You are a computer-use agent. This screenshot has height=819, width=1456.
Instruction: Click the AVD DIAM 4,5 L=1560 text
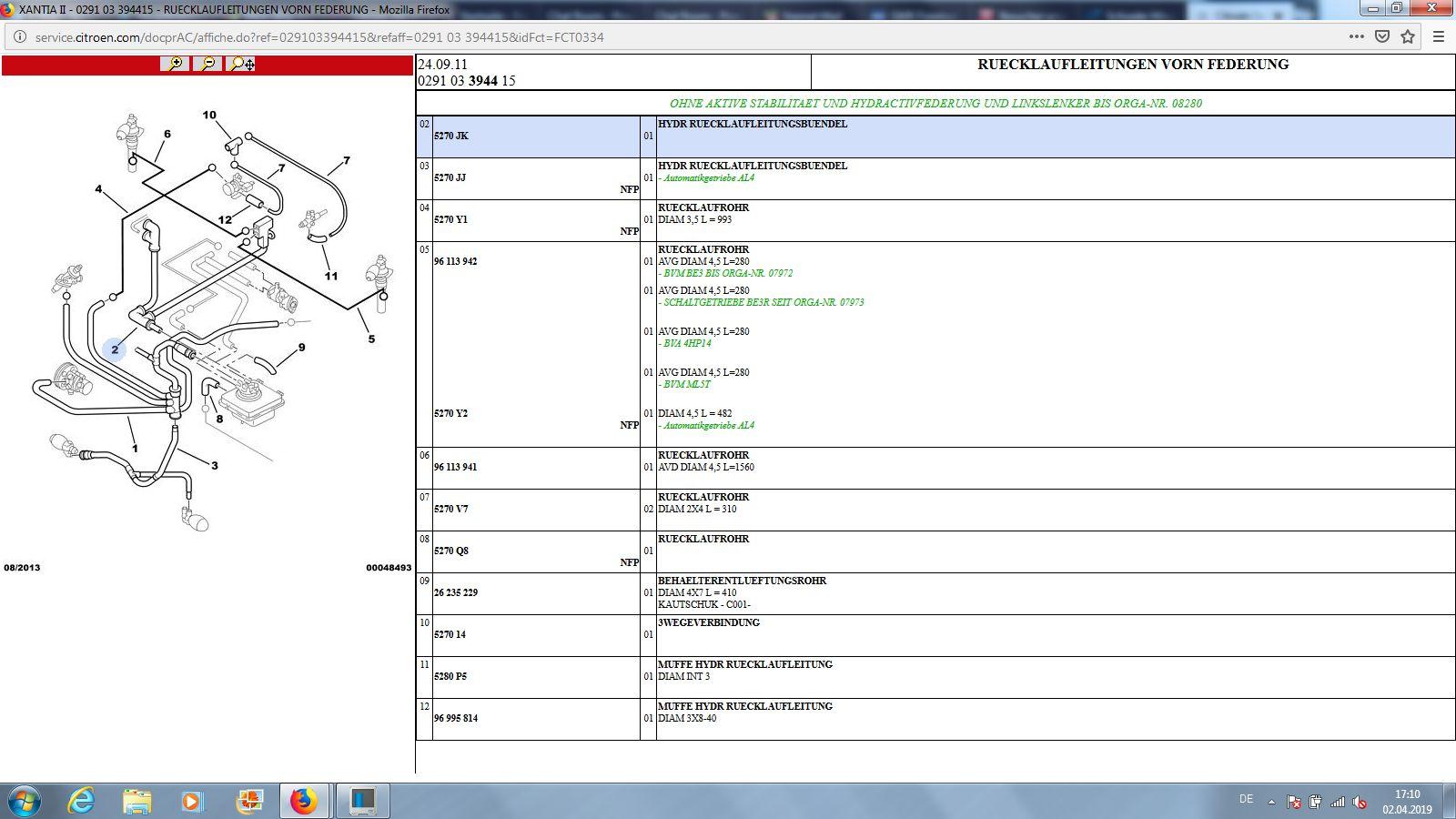pyautogui.click(x=706, y=467)
